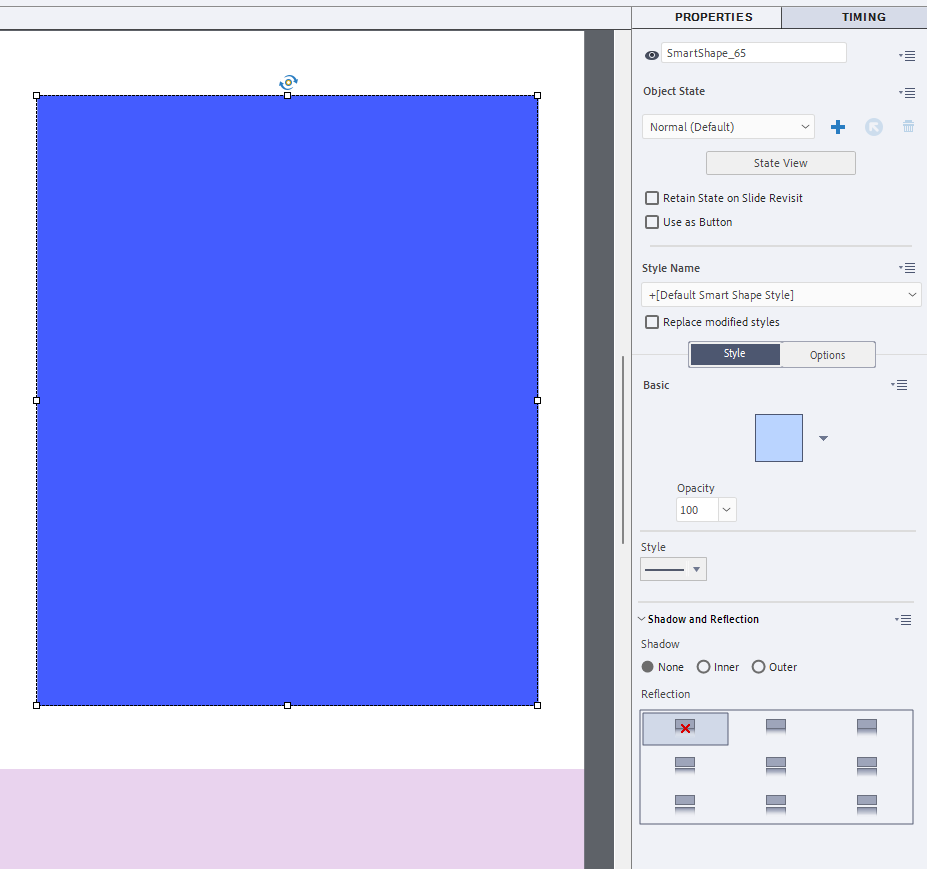Open the Opacity value dropdown
This screenshot has height=869, width=927.
click(x=727, y=509)
